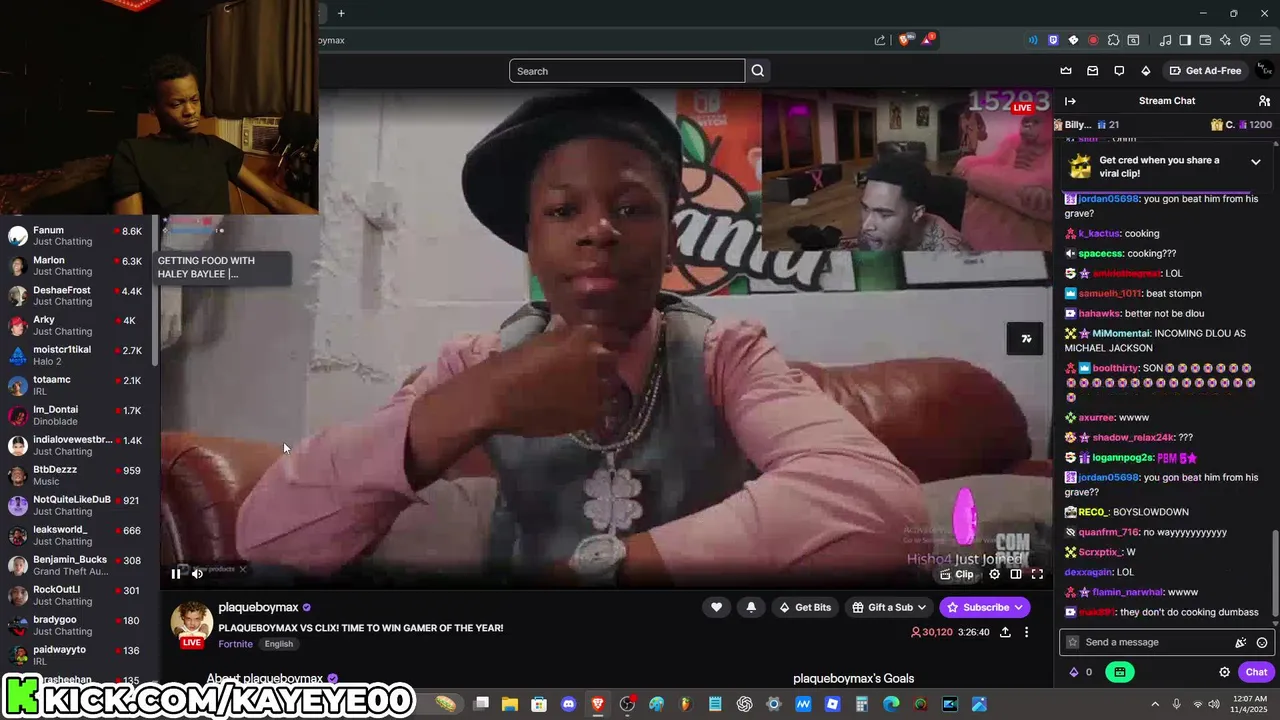Close the View products overlay on video
Viewport: 1280px width, 720px height.
(243, 569)
